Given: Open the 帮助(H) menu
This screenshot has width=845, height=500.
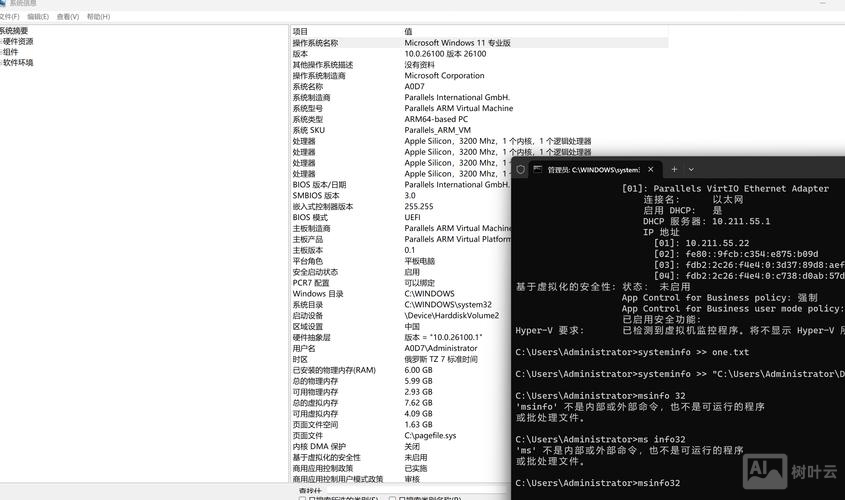Looking at the screenshot, I should (x=98, y=17).
